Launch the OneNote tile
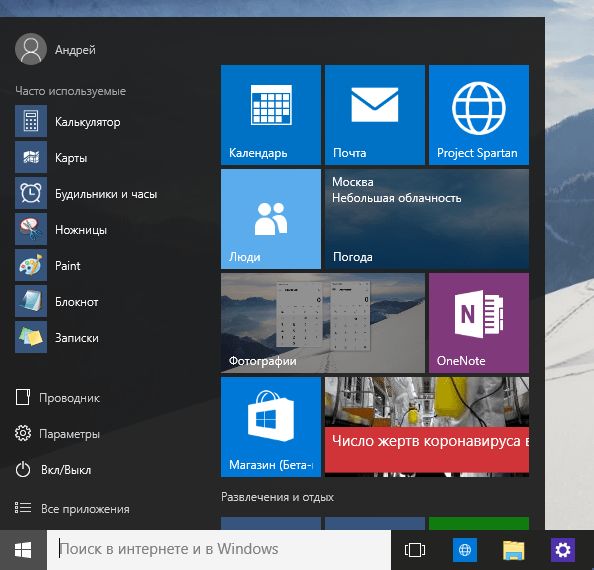 [x=479, y=323]
